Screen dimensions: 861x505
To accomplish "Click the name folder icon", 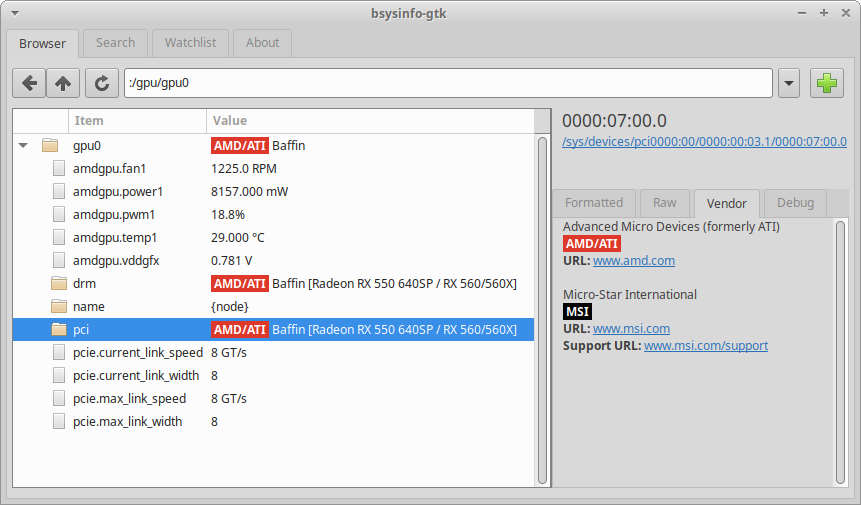I will coord(59,306).
